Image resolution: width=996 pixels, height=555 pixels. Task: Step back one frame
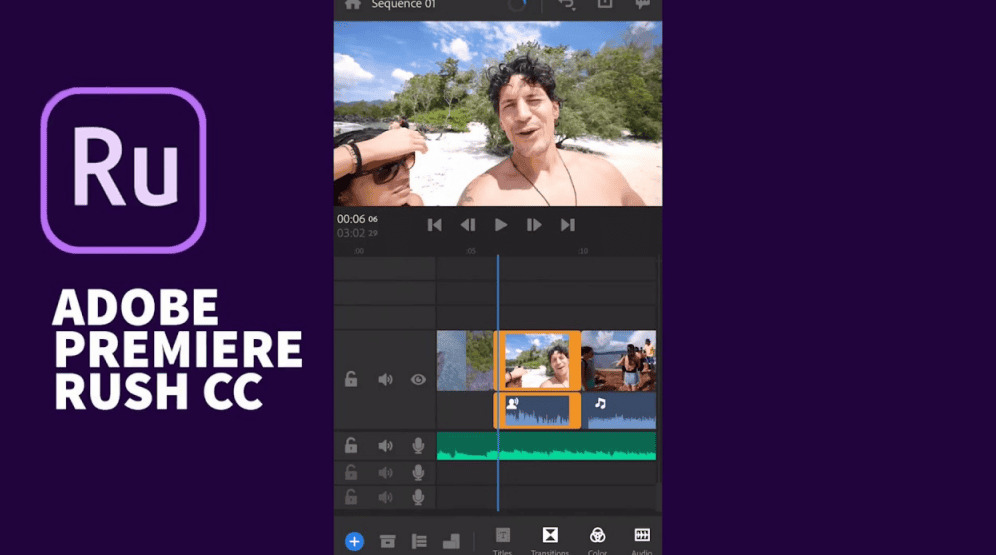click(467, 225)
